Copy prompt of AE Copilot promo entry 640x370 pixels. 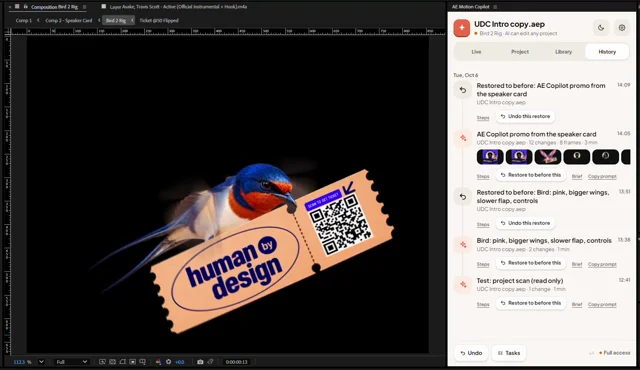602,176
